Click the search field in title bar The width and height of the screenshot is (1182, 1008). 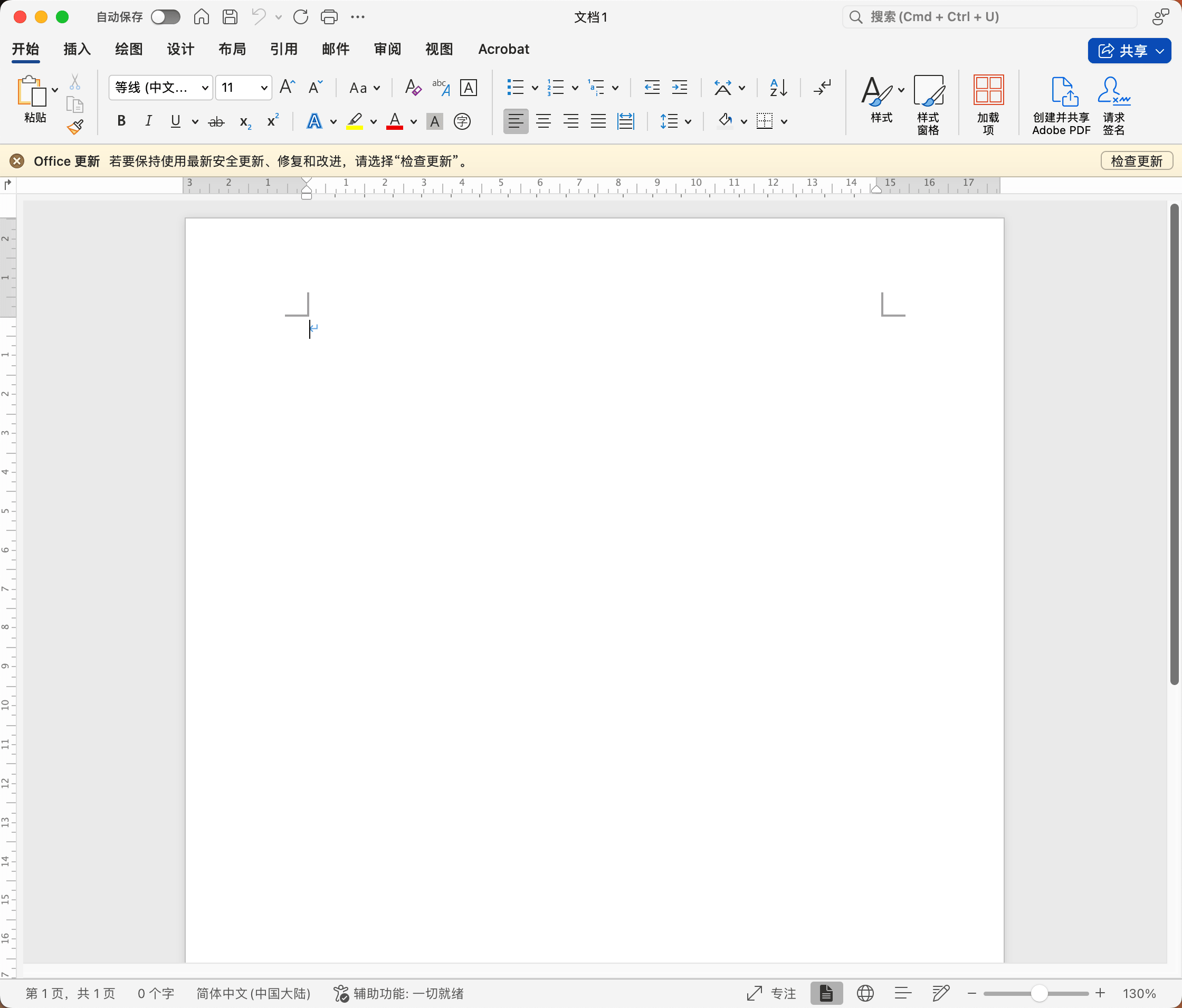coord(989,17)
